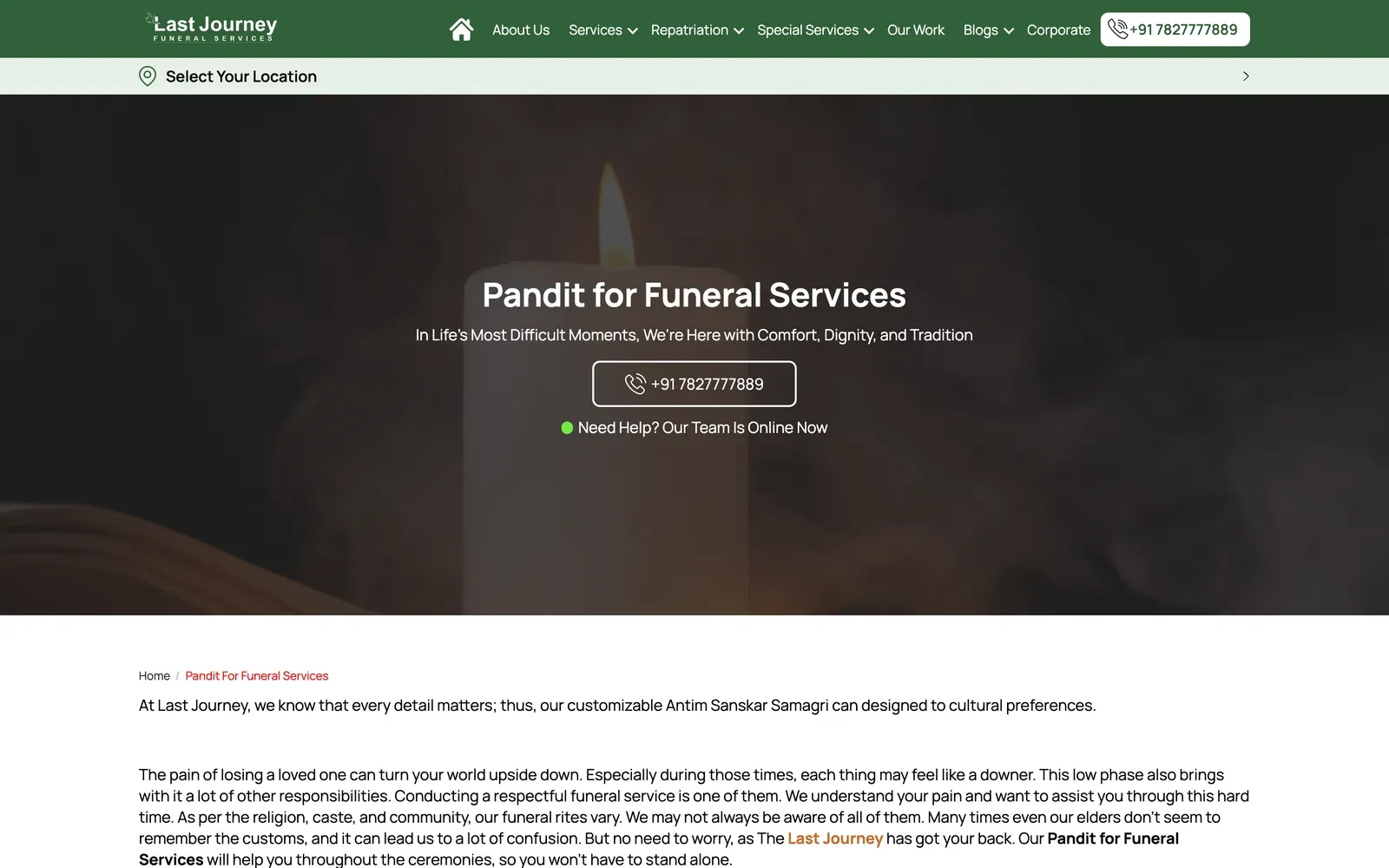
Task: Click Pandit for Funeral Services heading
Action: [x=694, y=295]
